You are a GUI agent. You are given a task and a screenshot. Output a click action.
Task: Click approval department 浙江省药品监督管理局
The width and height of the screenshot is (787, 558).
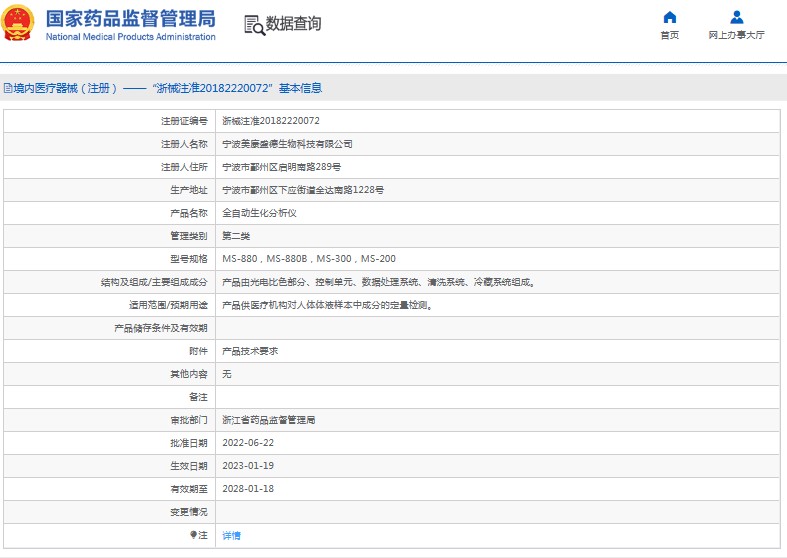pos(269,420)
